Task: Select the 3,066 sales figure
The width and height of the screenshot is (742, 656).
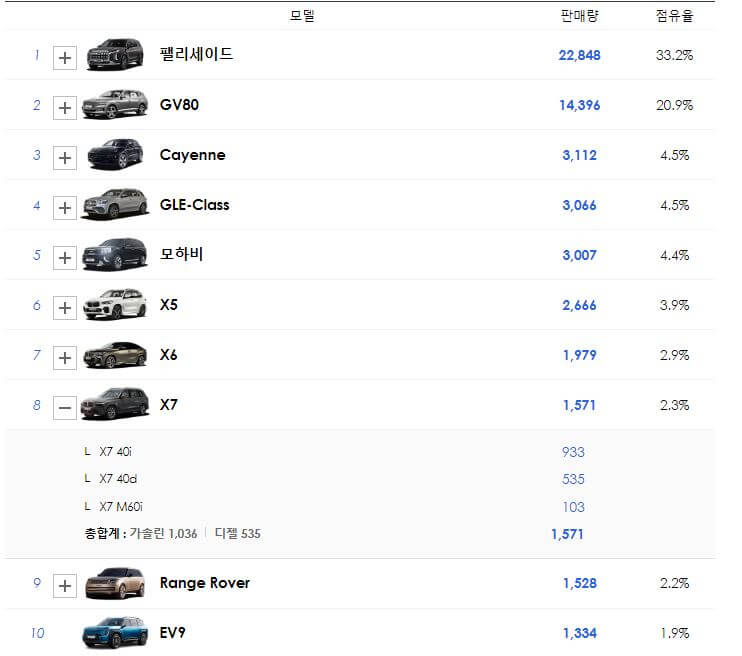Action: tap(580, 205)
